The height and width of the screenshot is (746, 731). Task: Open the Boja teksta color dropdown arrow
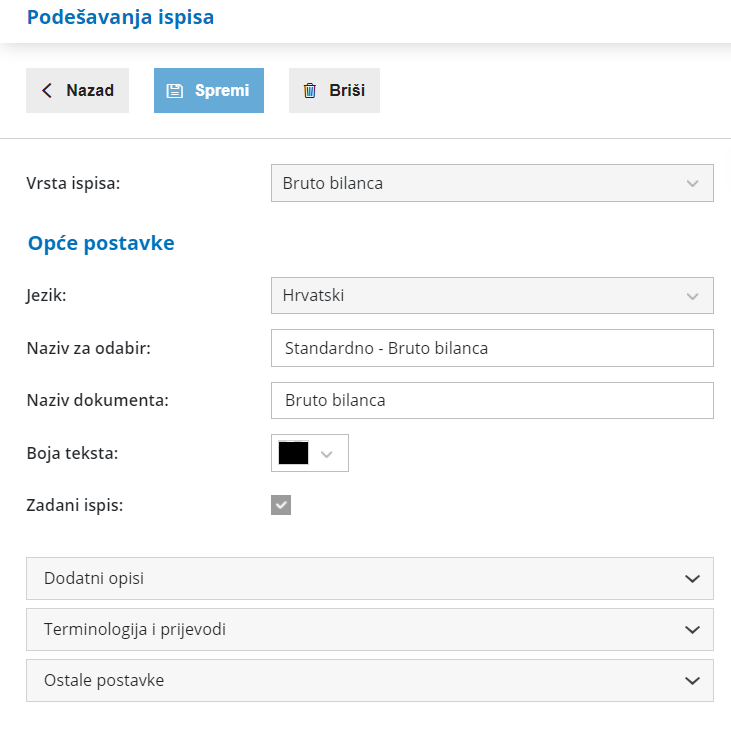coord(326,453)
